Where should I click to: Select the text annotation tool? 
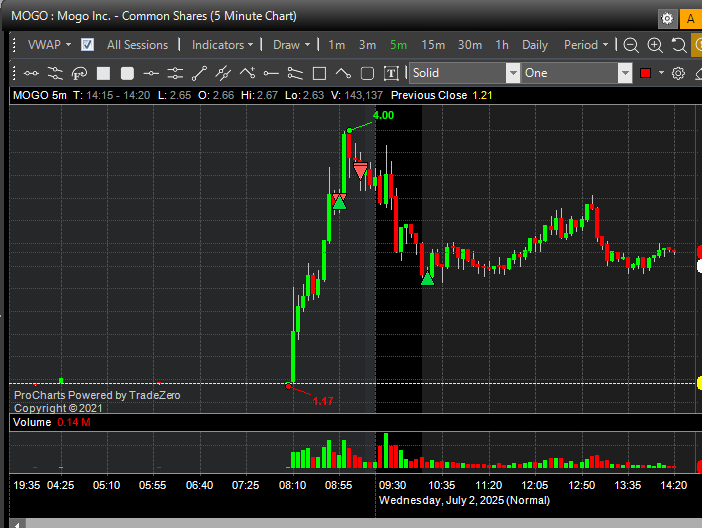tap(391, 73)
